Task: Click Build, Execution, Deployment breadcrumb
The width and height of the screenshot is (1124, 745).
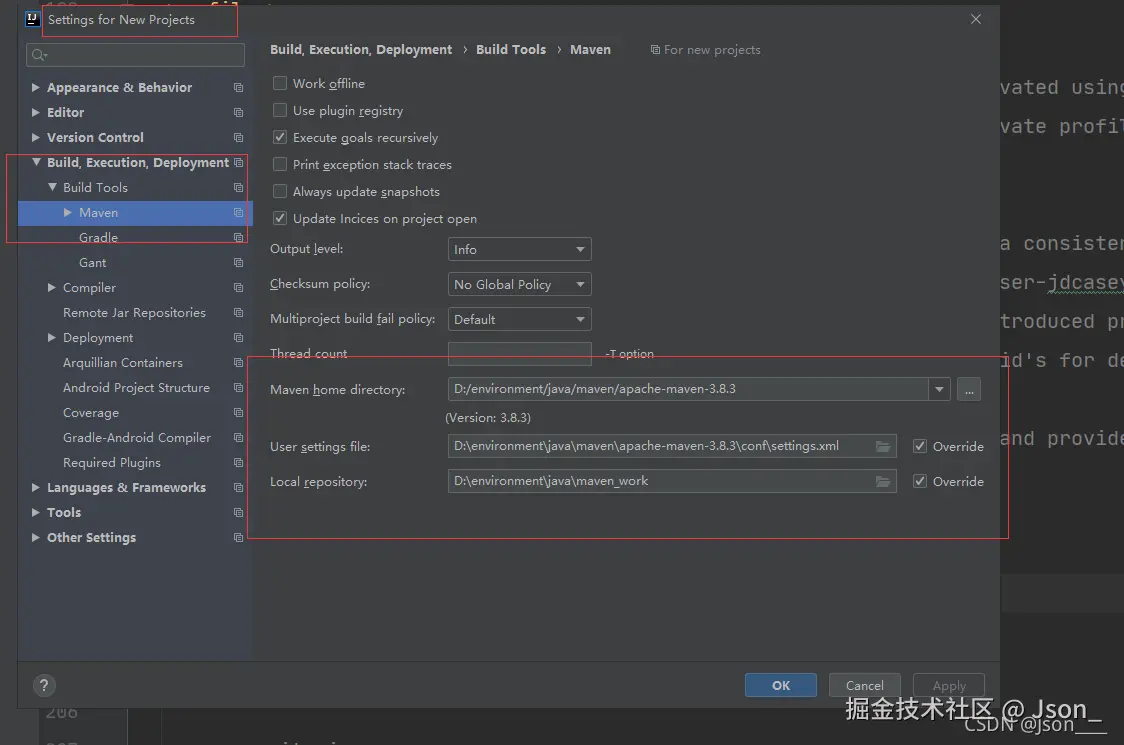Action: pyautogui.click(x=361, y=49)
